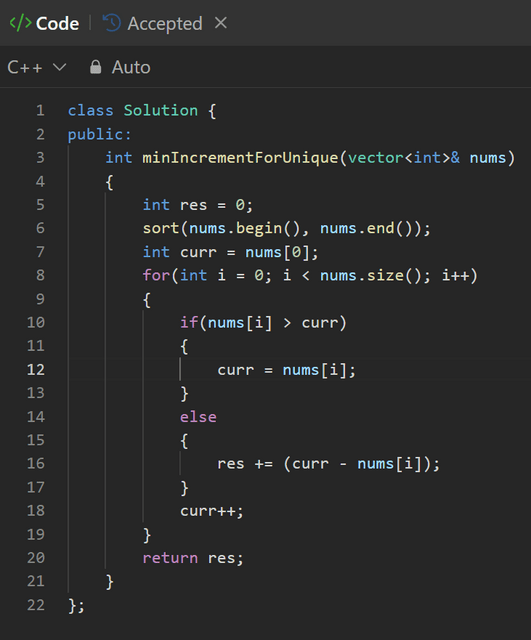The width and height of the screenshot is (531, 640).
Task: Click the closing '};' on line 22
Action: pyautogui.click(x=76, y=605)
